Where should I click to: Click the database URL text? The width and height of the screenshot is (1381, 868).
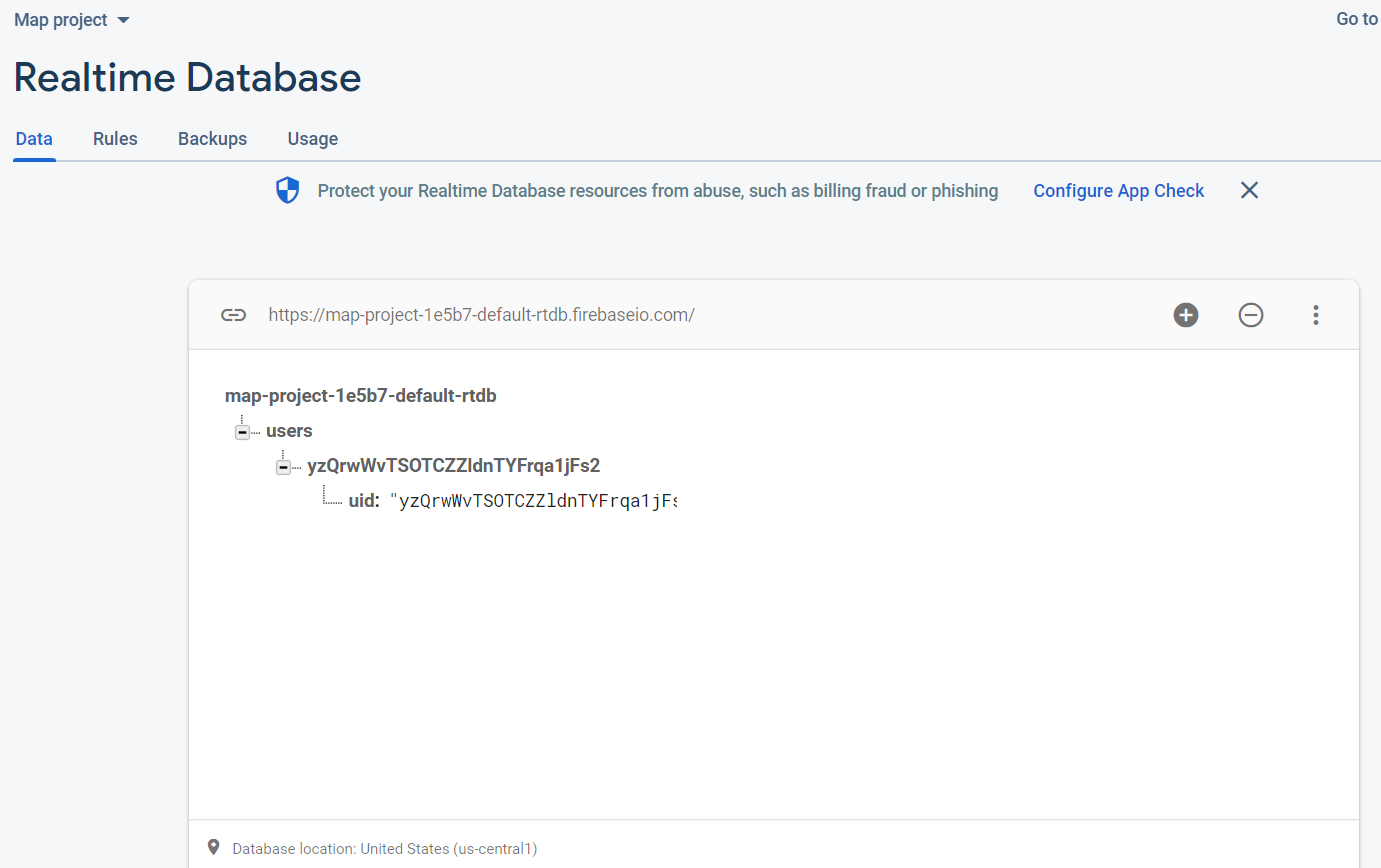[481, 315]
